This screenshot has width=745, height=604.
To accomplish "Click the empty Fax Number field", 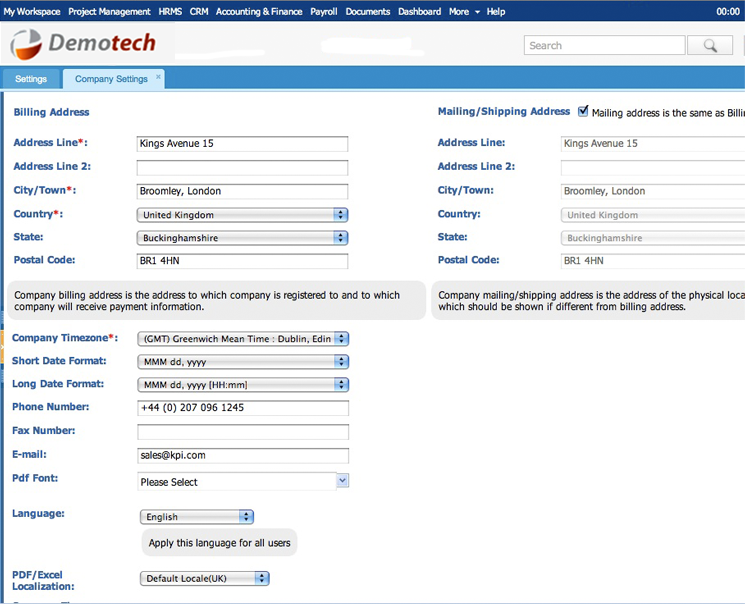I will pos(243,431).
